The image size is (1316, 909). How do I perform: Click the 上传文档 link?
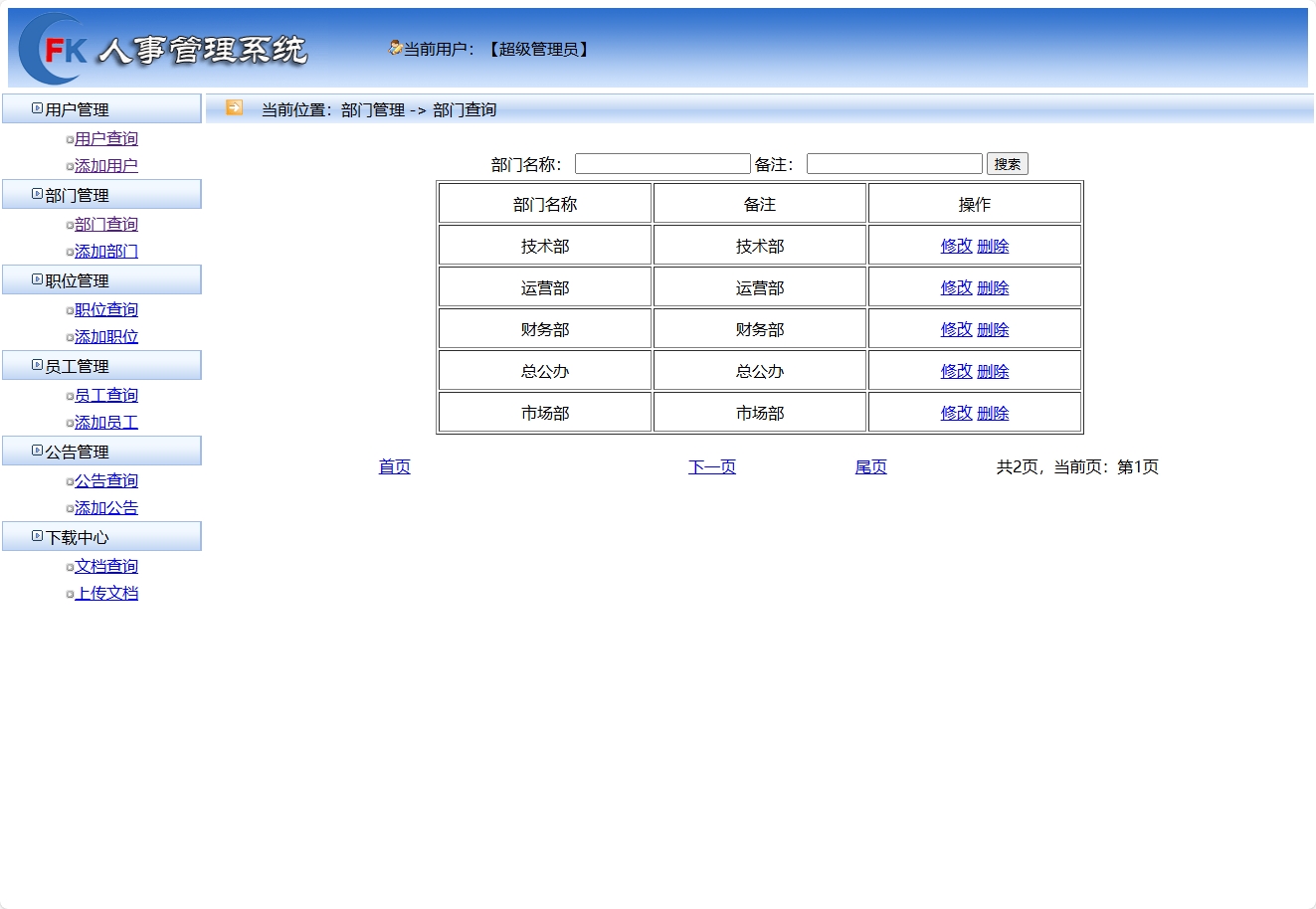[x=106, y=593]
